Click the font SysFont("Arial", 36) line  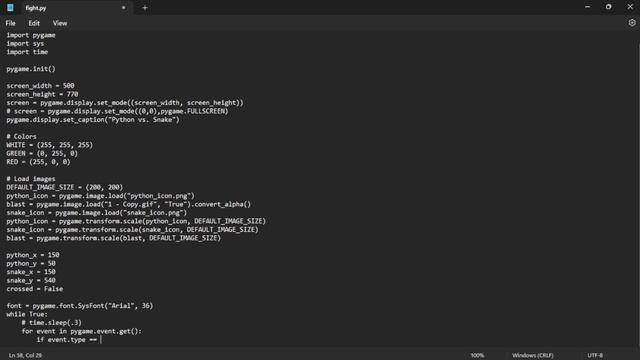80,306
